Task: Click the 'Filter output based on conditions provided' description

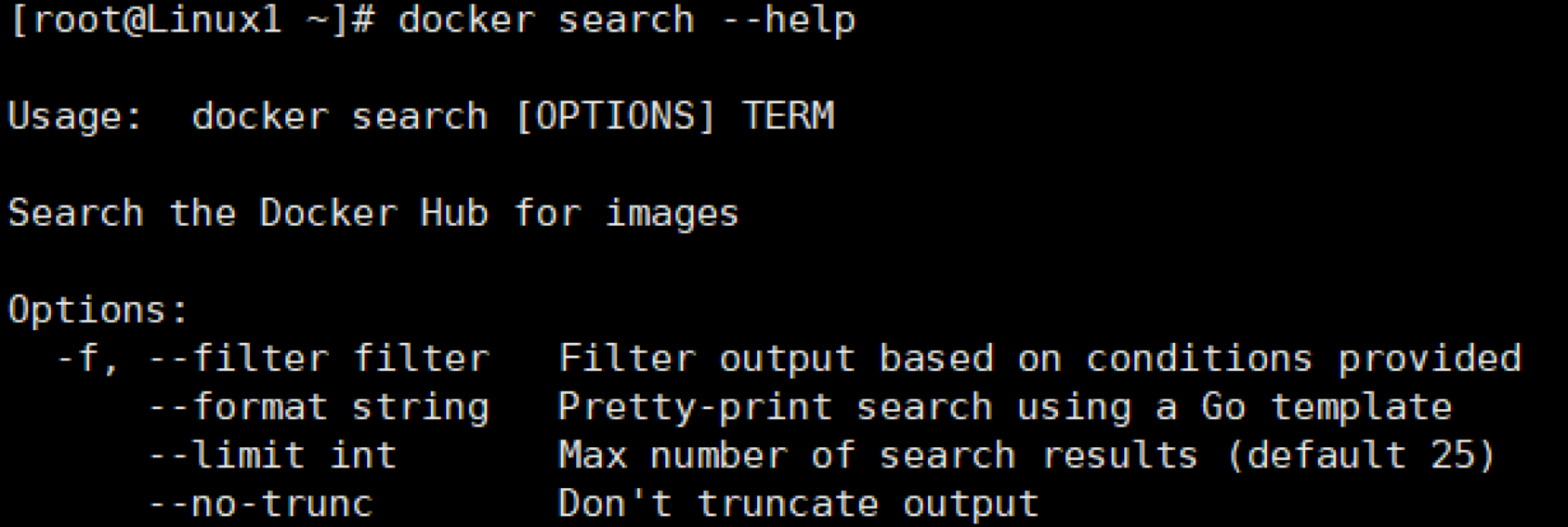Action: click(1039, 359)
